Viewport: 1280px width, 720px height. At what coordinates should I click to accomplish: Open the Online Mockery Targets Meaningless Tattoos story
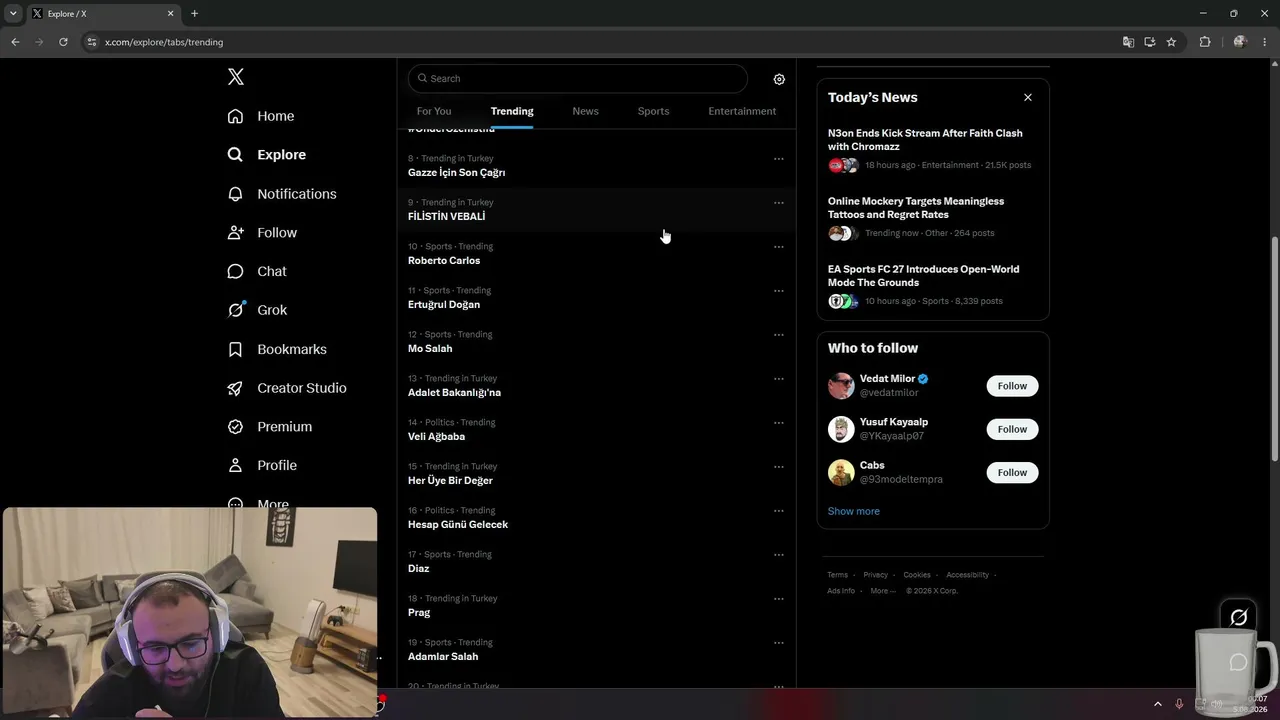(932, 217)
